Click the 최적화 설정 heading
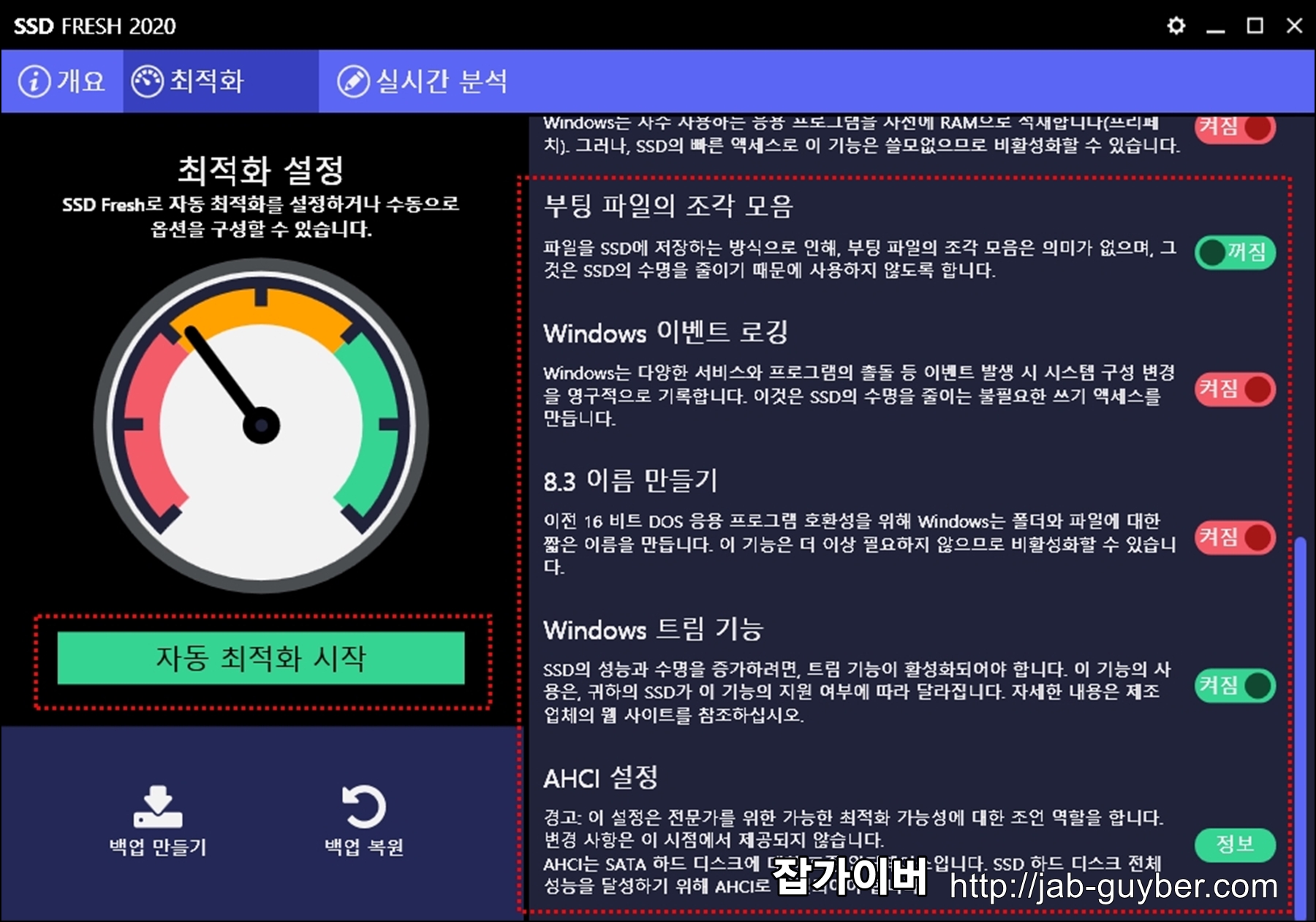This screenshot has height=922, width=1316. 261,170
